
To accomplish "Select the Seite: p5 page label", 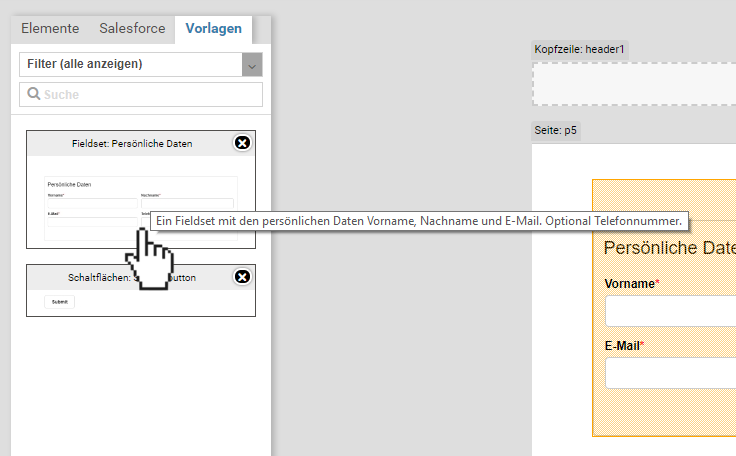I will click(x=556, y=131).
